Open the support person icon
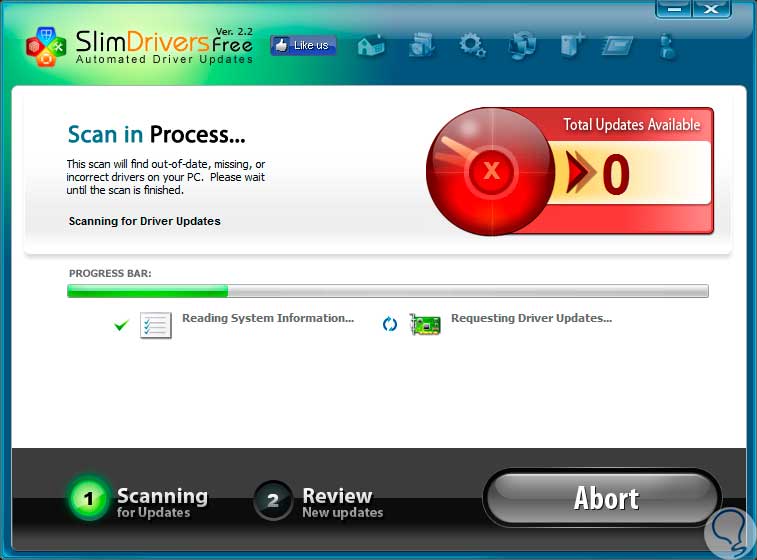The image size is (757, 560). [x=668, y=46]
